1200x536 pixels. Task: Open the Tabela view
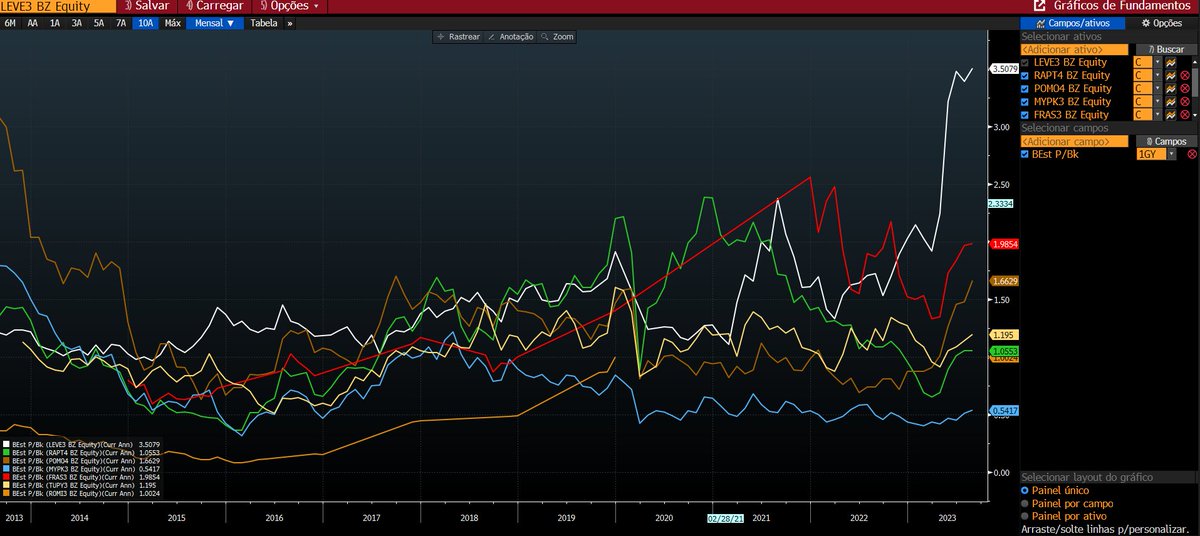point(264,22)
